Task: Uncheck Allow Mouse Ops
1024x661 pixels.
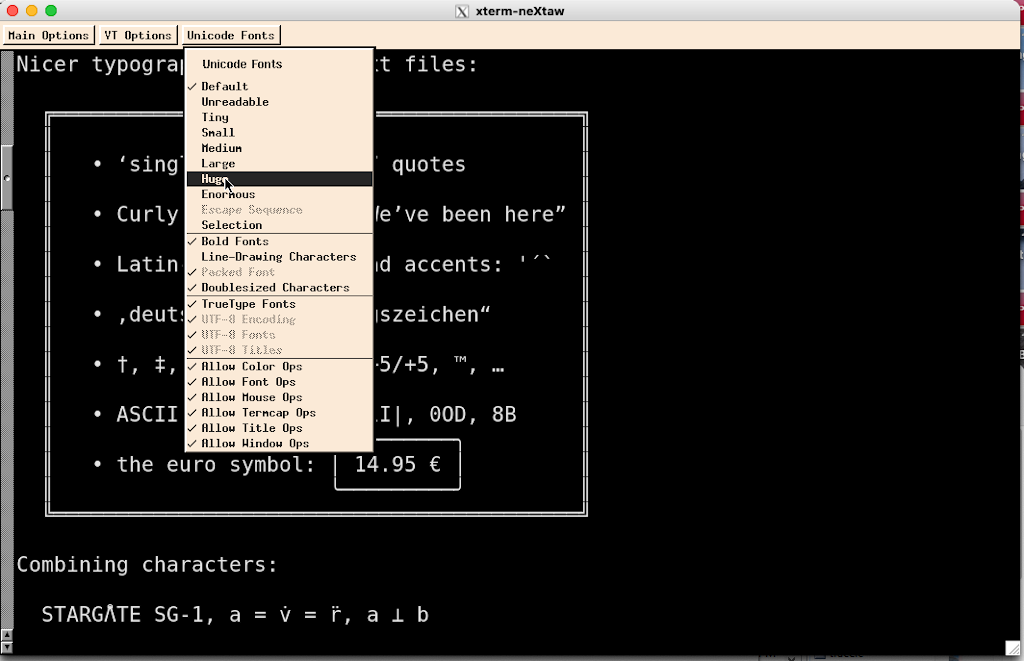Action: click(252, 397)
